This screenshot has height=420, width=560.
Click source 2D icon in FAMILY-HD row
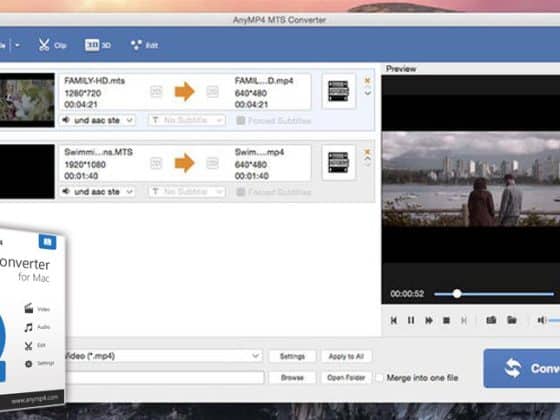[156, 92]
